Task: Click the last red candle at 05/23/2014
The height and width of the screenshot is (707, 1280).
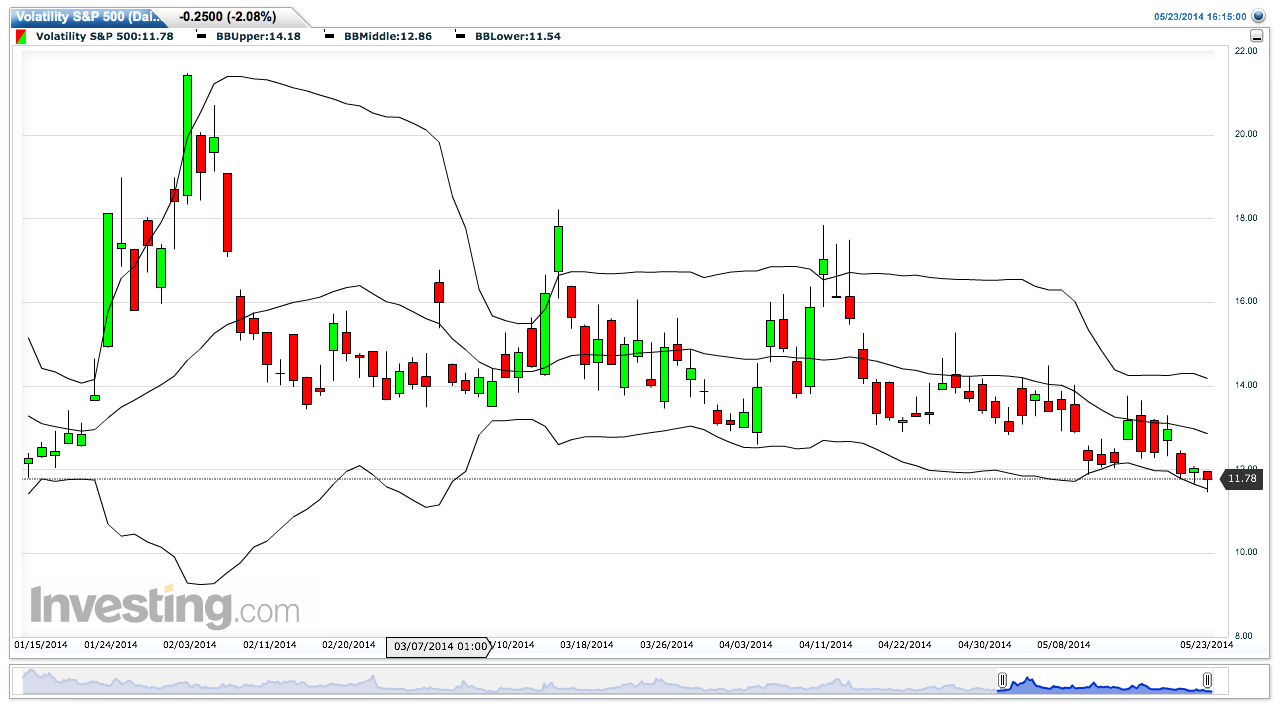Action: tap(1207, 476)
